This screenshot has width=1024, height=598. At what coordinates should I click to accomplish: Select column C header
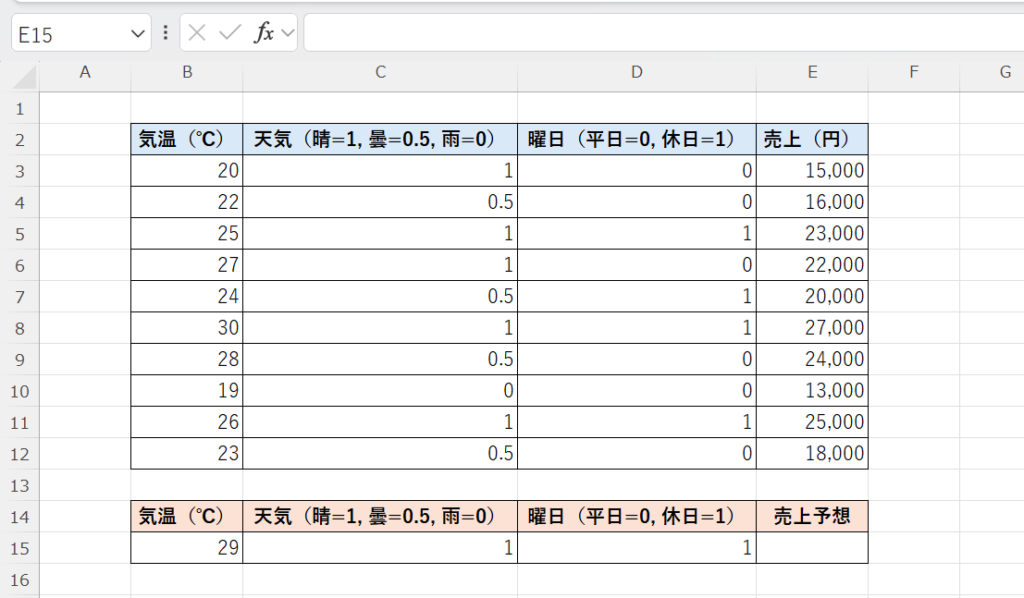point(380,72)
